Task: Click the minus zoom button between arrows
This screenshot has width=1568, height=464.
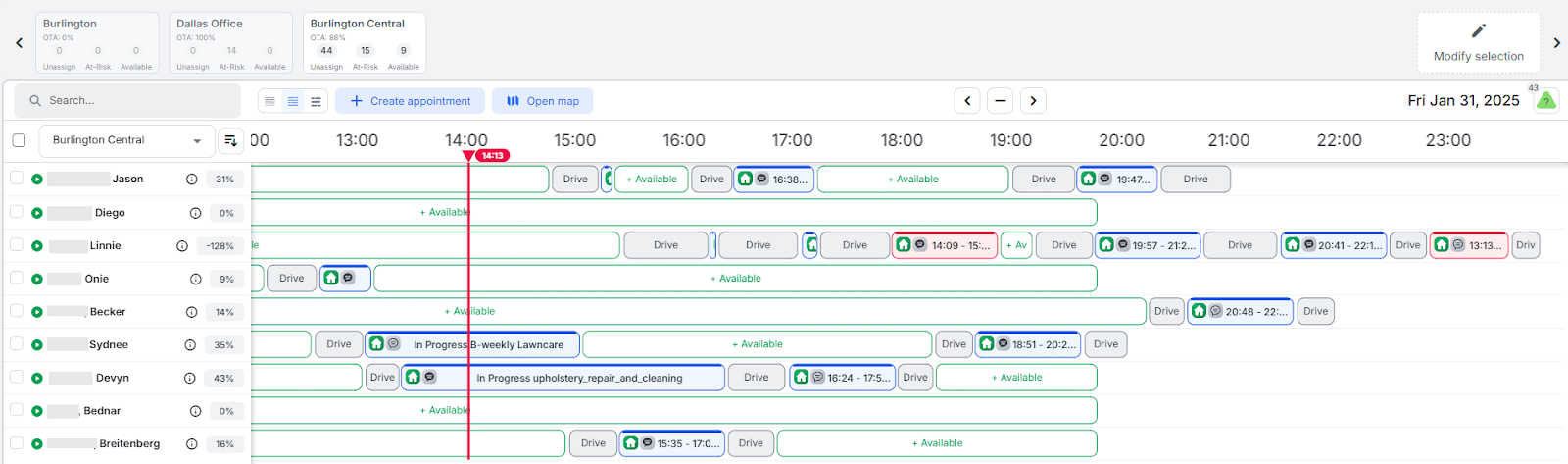Action: 1000,100
